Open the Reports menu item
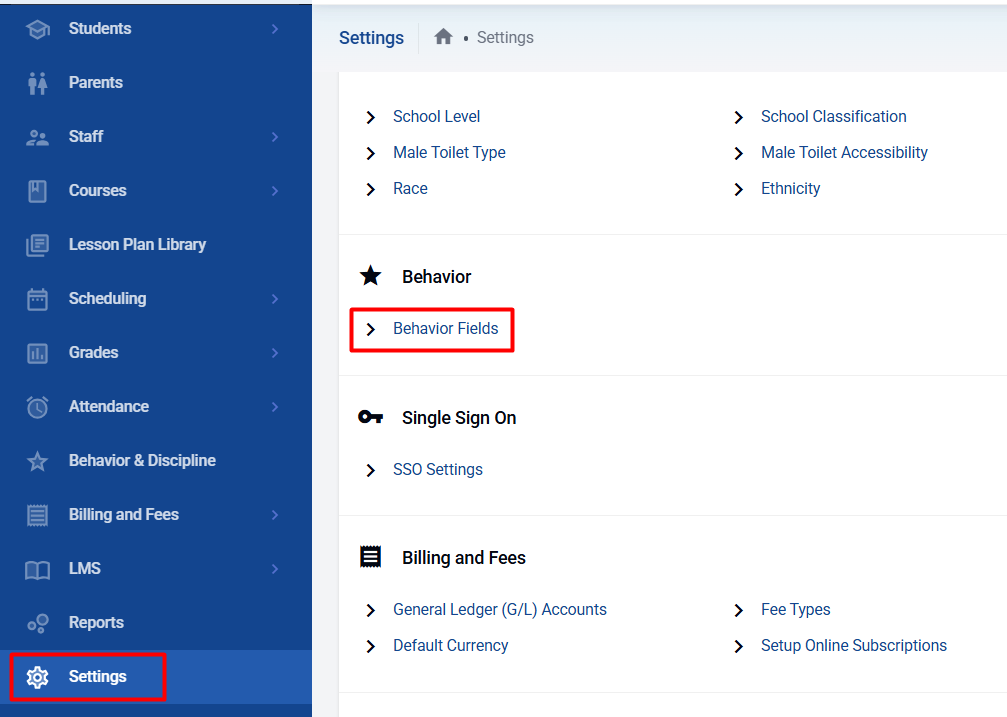 tap(96, 623)
